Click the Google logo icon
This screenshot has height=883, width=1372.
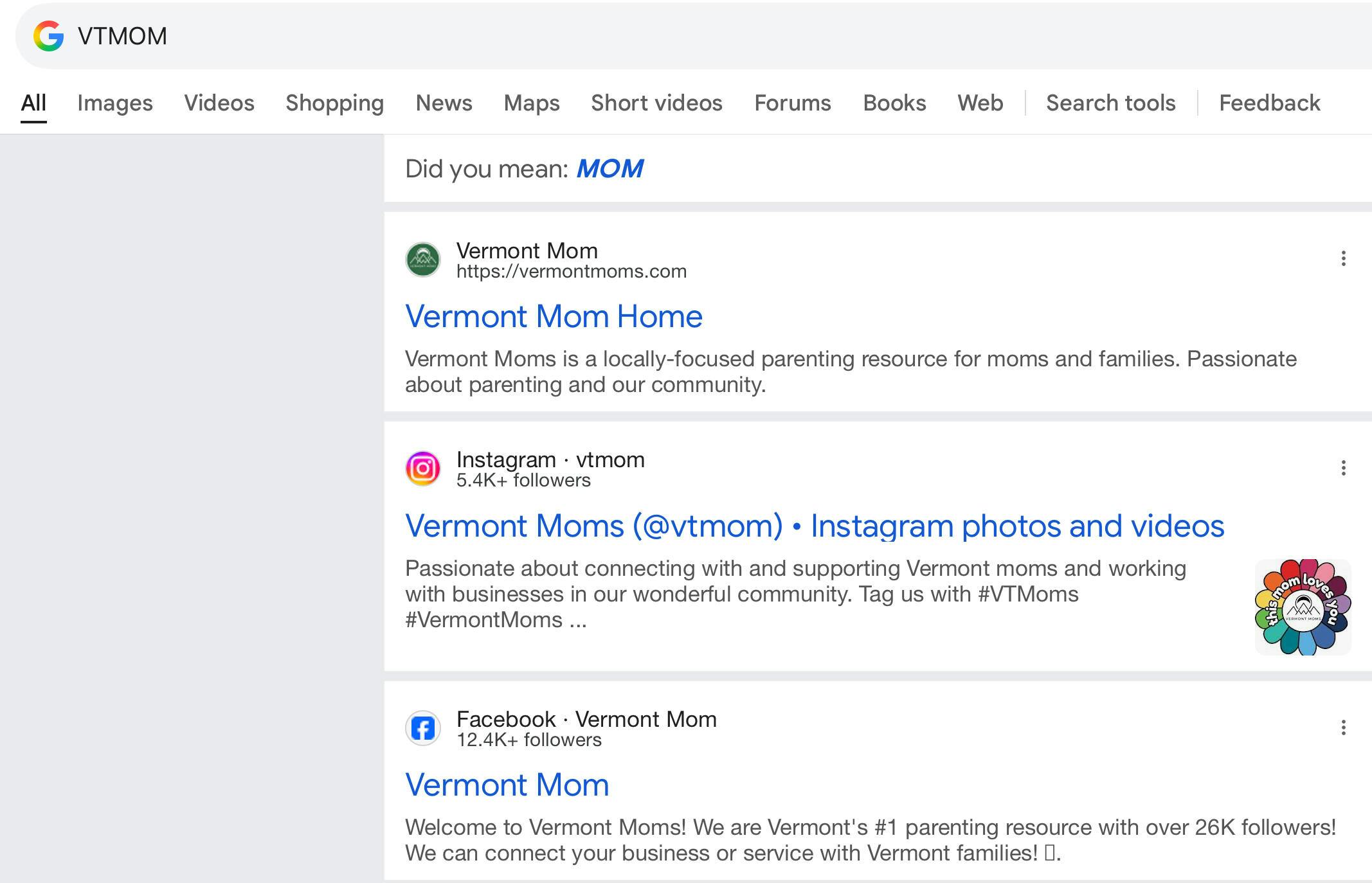click(x=49, y=36)
